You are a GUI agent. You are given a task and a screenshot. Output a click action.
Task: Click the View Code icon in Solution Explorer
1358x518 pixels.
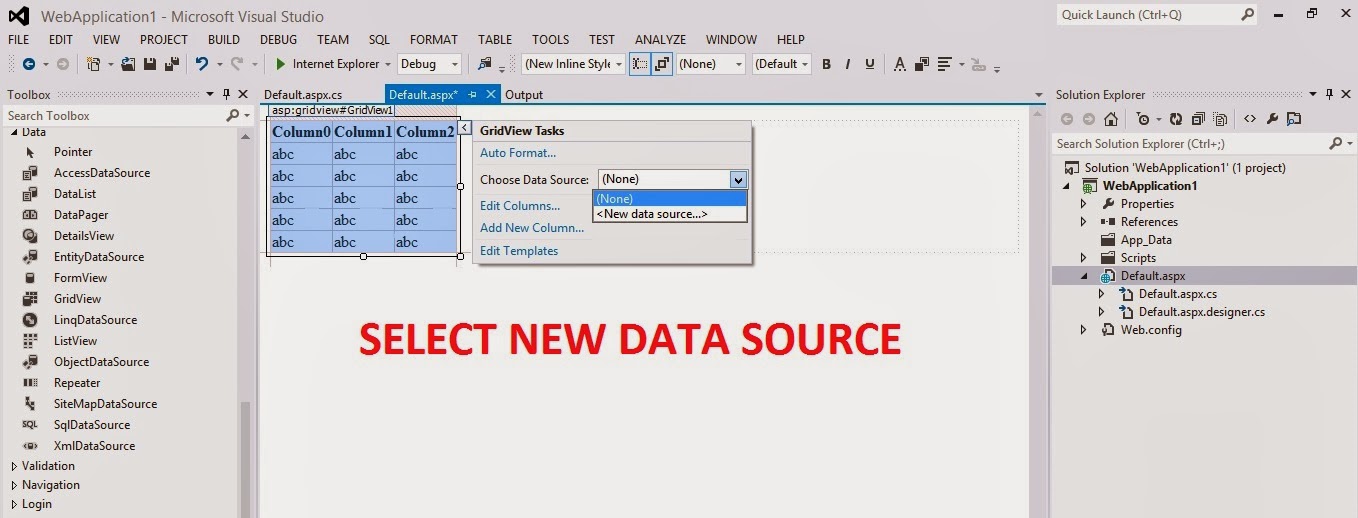click(1250, 119)
